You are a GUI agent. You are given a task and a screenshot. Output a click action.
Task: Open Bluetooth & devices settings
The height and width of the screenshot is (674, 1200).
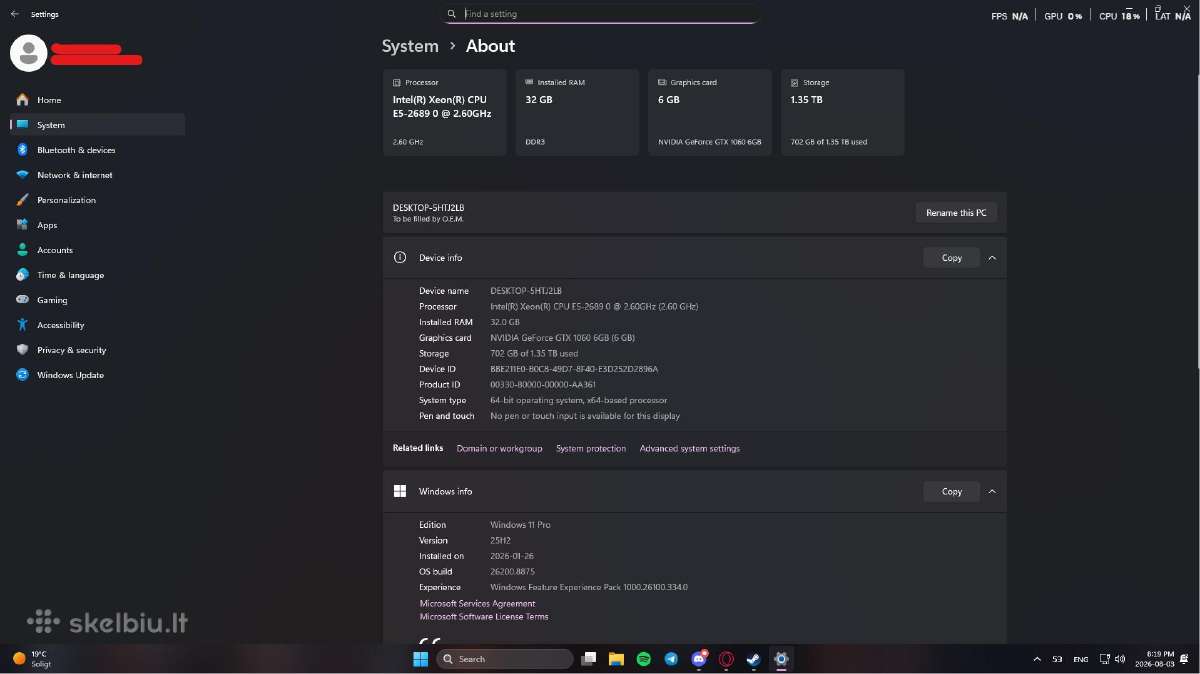pos(97,150)
